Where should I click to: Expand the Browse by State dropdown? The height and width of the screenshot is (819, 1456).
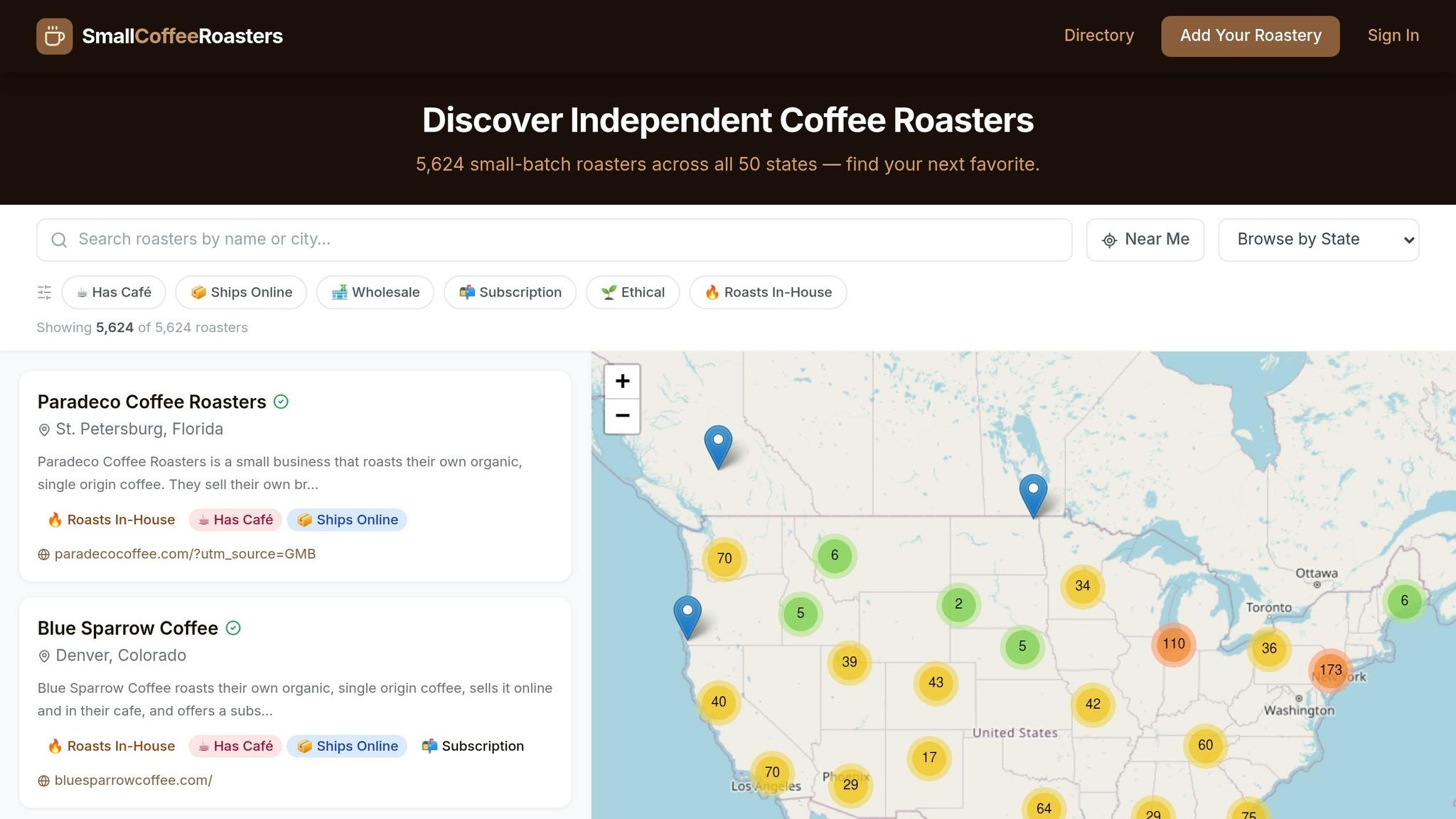pos(1319,240)
